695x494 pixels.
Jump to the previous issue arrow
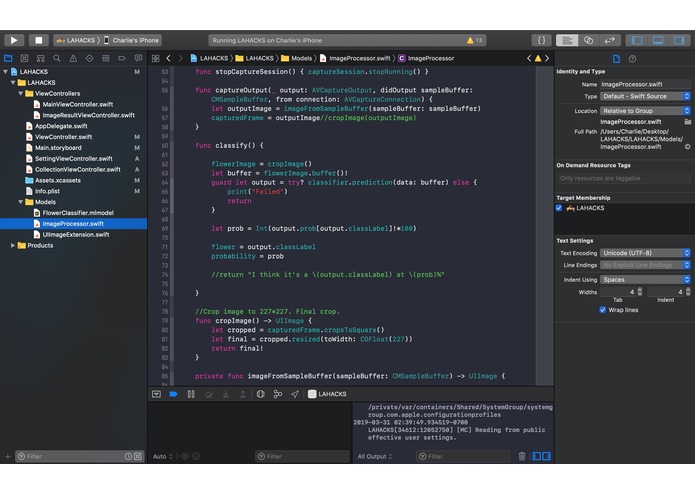[x=529, y=58]
